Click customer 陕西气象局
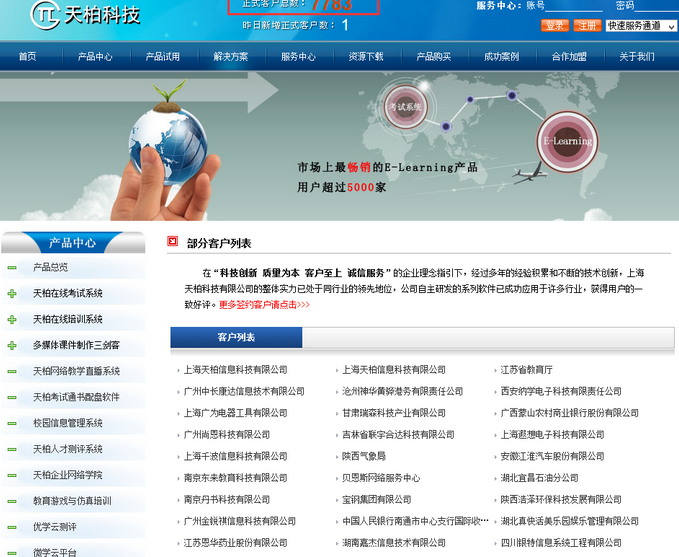679x557 pixels. pyautogui.click(x=364, y=457)
